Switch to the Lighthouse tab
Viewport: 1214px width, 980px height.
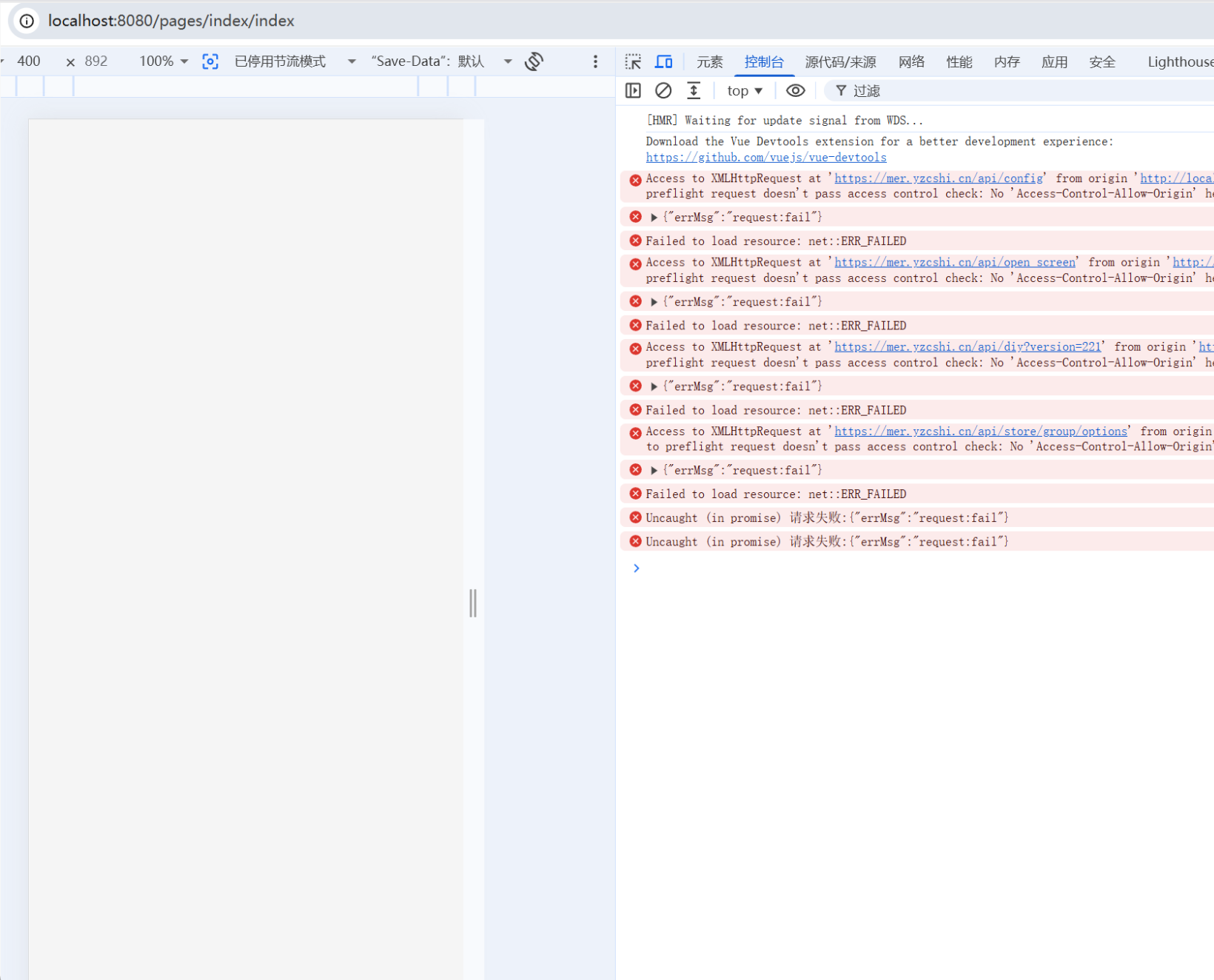pos(1180,62)
